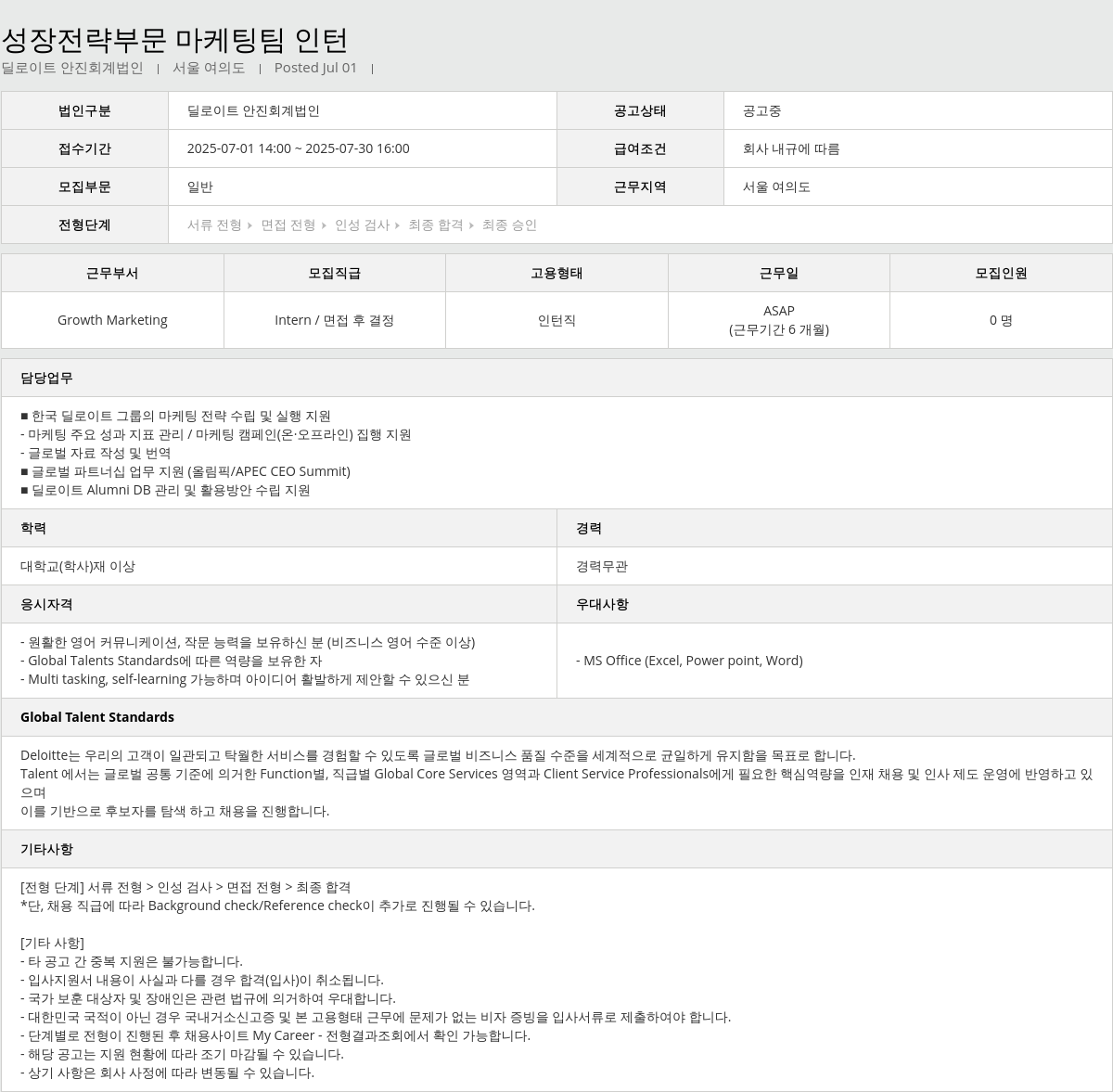Click the 공고중 status value
The image size is (1113, 1092).
(x=761, y=110)
